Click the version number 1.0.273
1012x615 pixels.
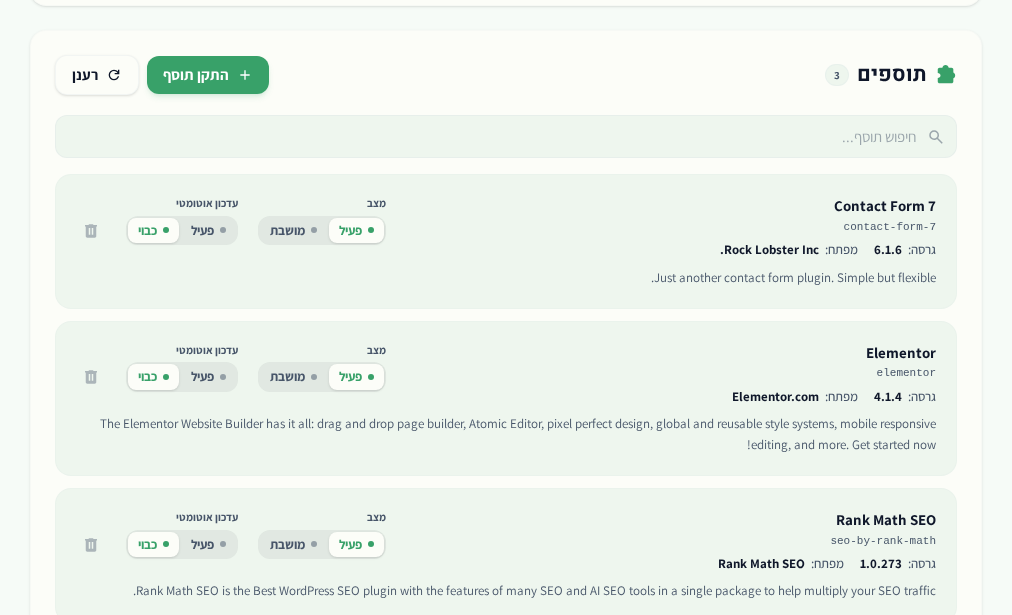pos(880,564)
